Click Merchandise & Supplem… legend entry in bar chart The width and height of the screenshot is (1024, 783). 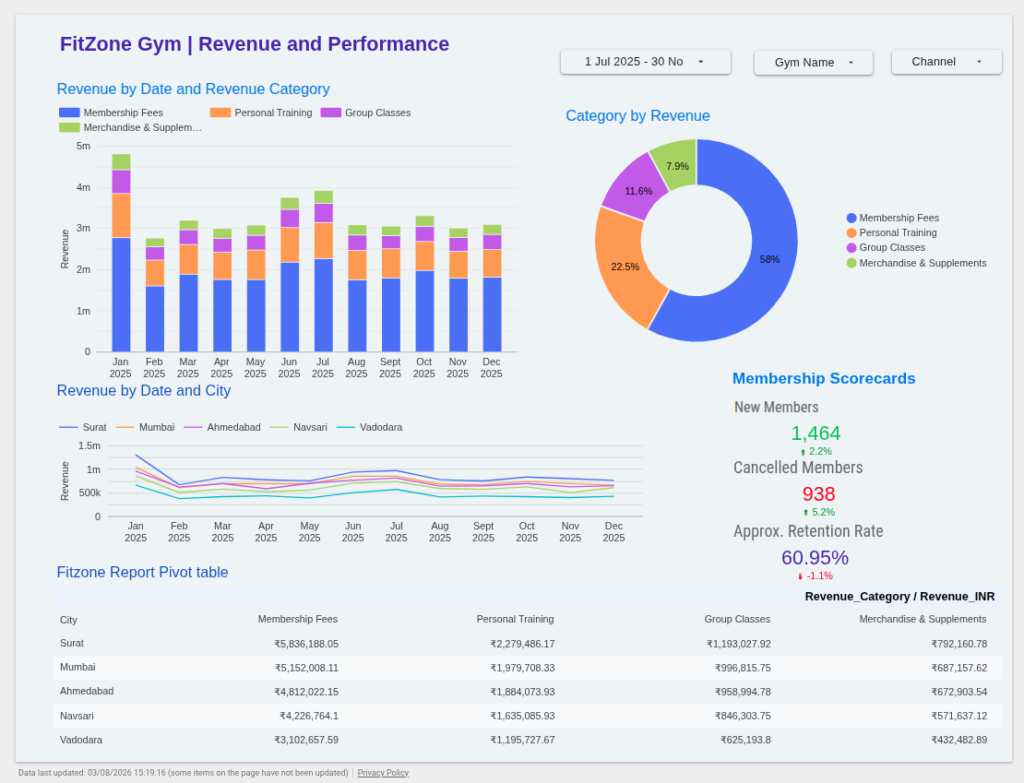[131, 127]
